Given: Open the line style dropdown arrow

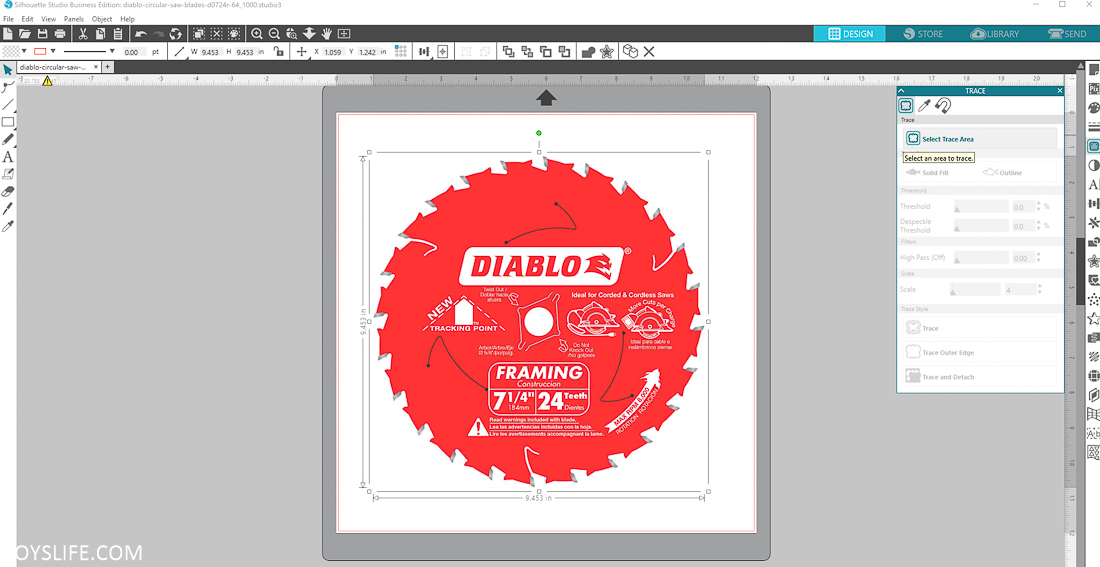Looking at the screenshot, I should [112, 51].
